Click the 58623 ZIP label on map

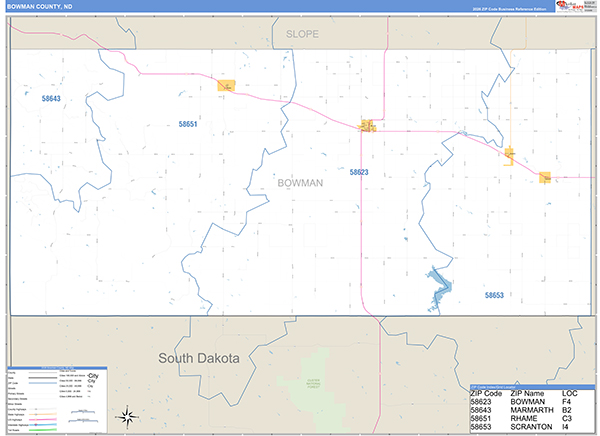[359, 172]
